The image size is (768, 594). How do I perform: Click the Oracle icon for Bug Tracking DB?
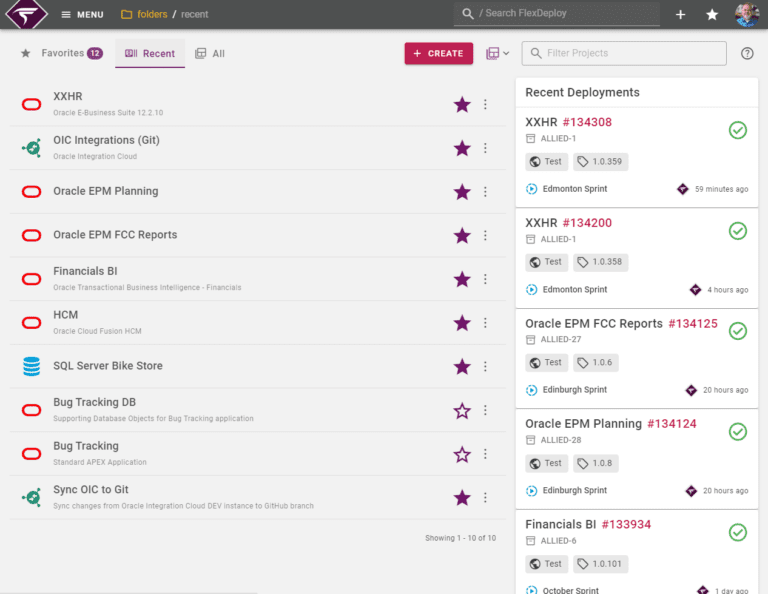coord(31,410)
